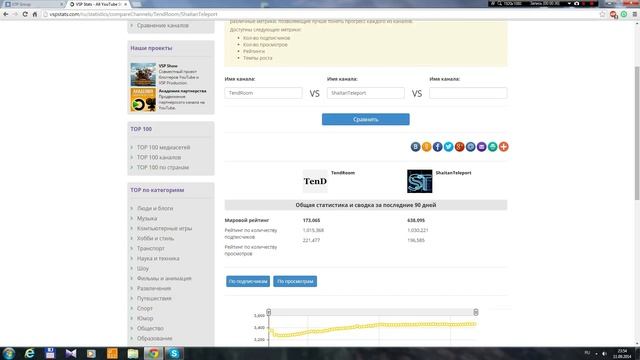Open the Путешествия category
Image resolution: width=640 pixels, height=360 pixels.
pyautogui.click(x=154, y=298)
